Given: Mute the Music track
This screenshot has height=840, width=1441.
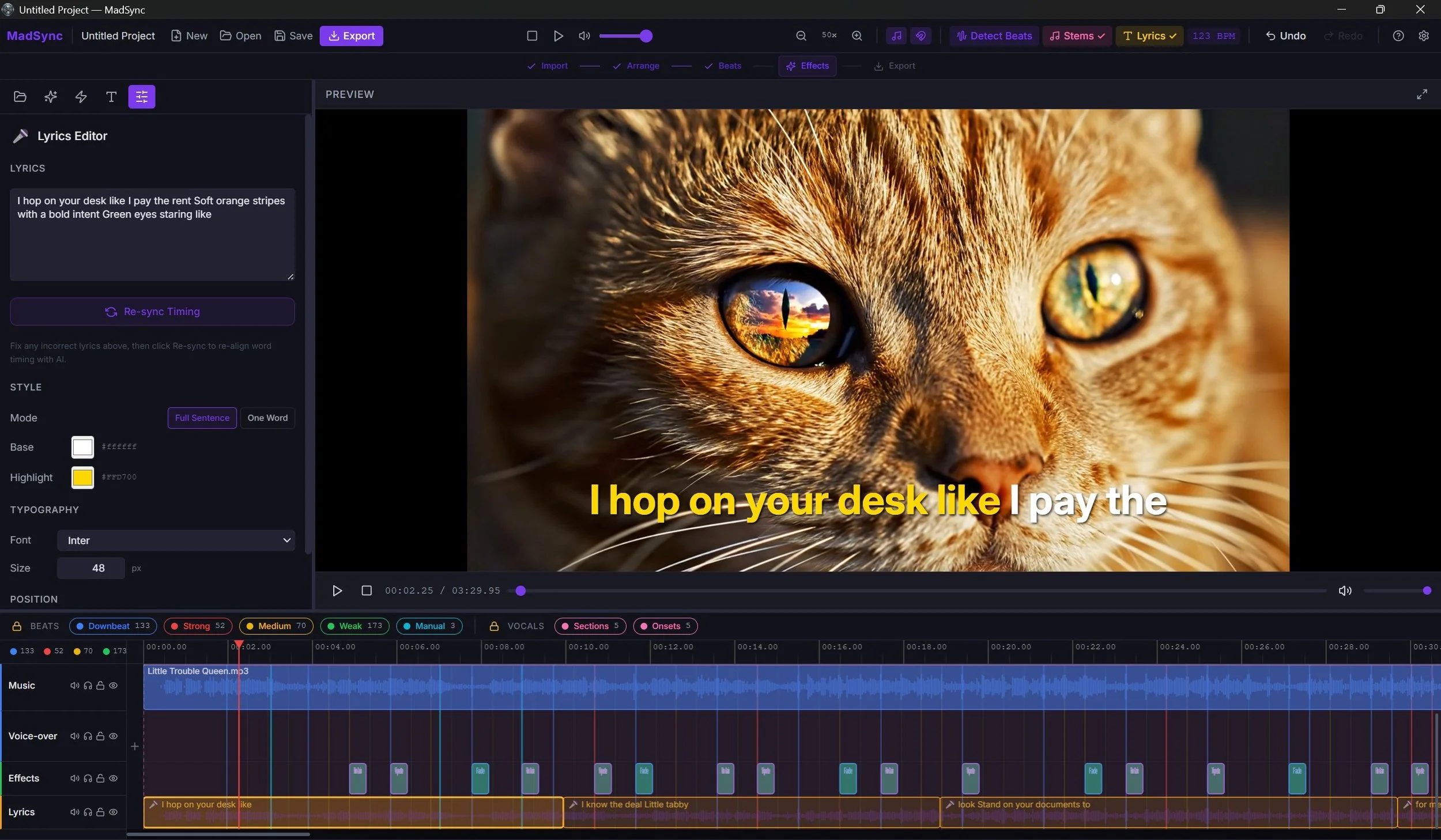Looking at the screenshot, I should pos(74,686).
